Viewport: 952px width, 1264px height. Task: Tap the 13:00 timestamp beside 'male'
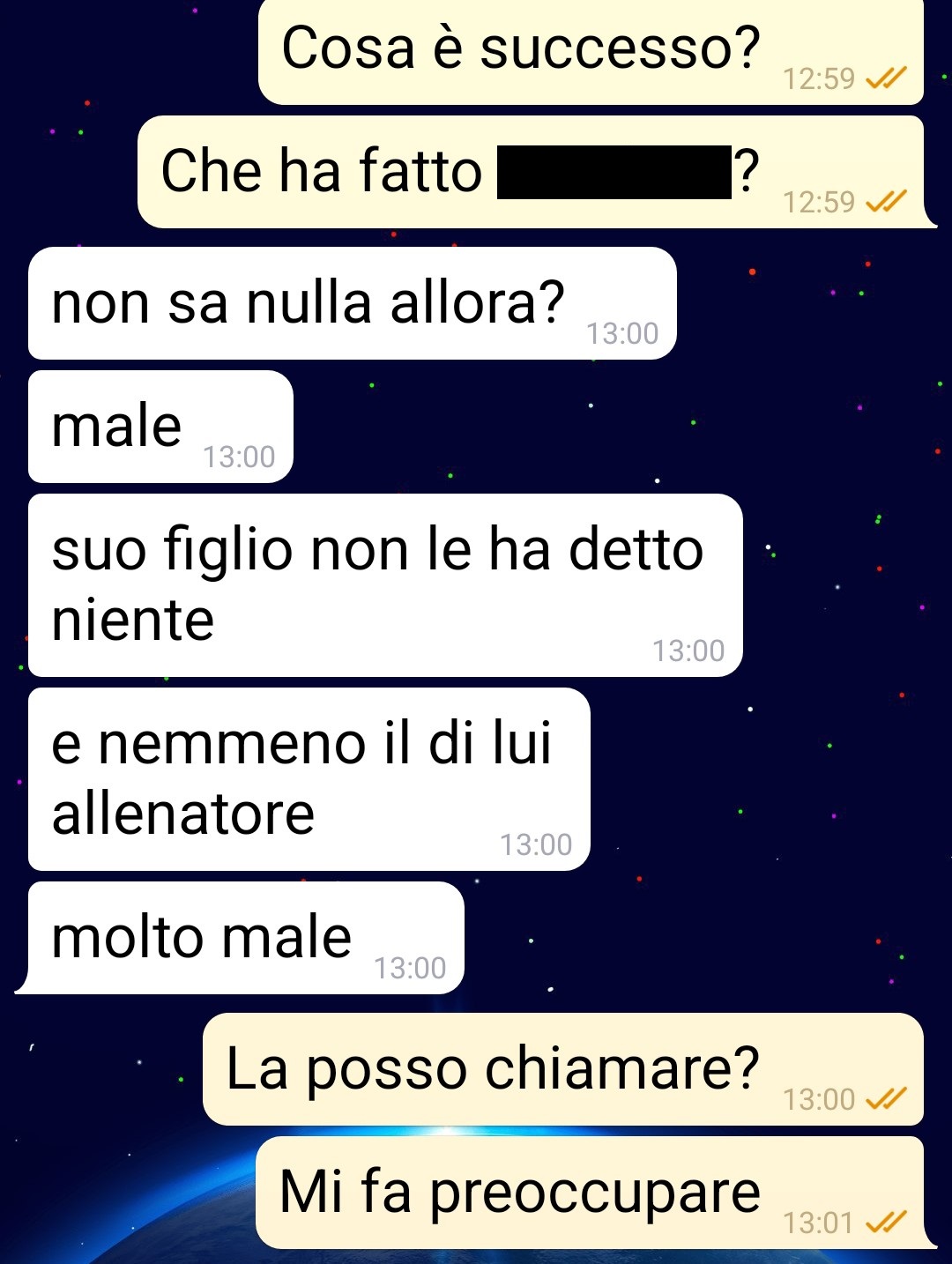[x=239, y=457]
